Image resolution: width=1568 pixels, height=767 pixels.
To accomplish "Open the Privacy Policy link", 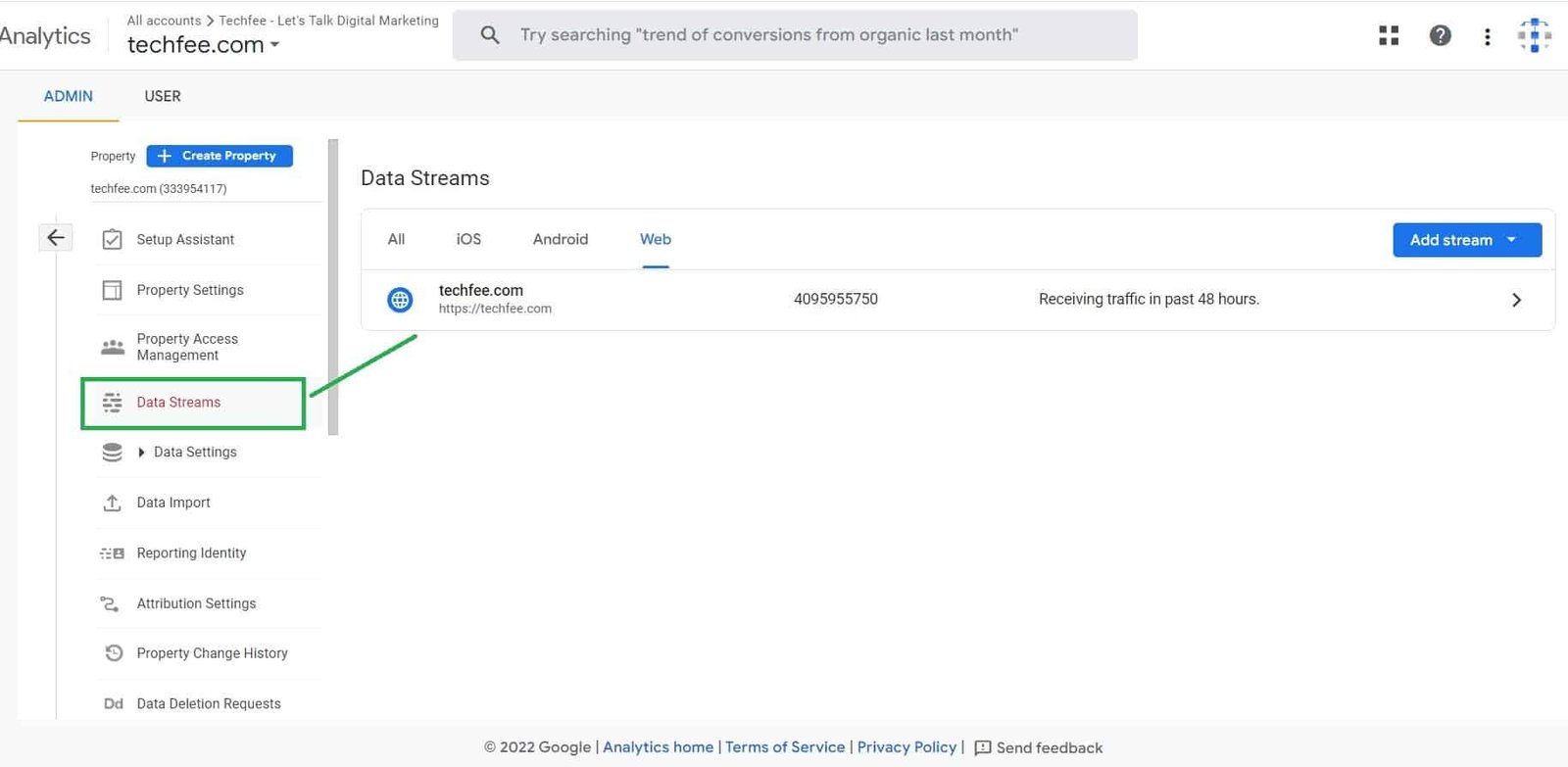I will 906,747.
